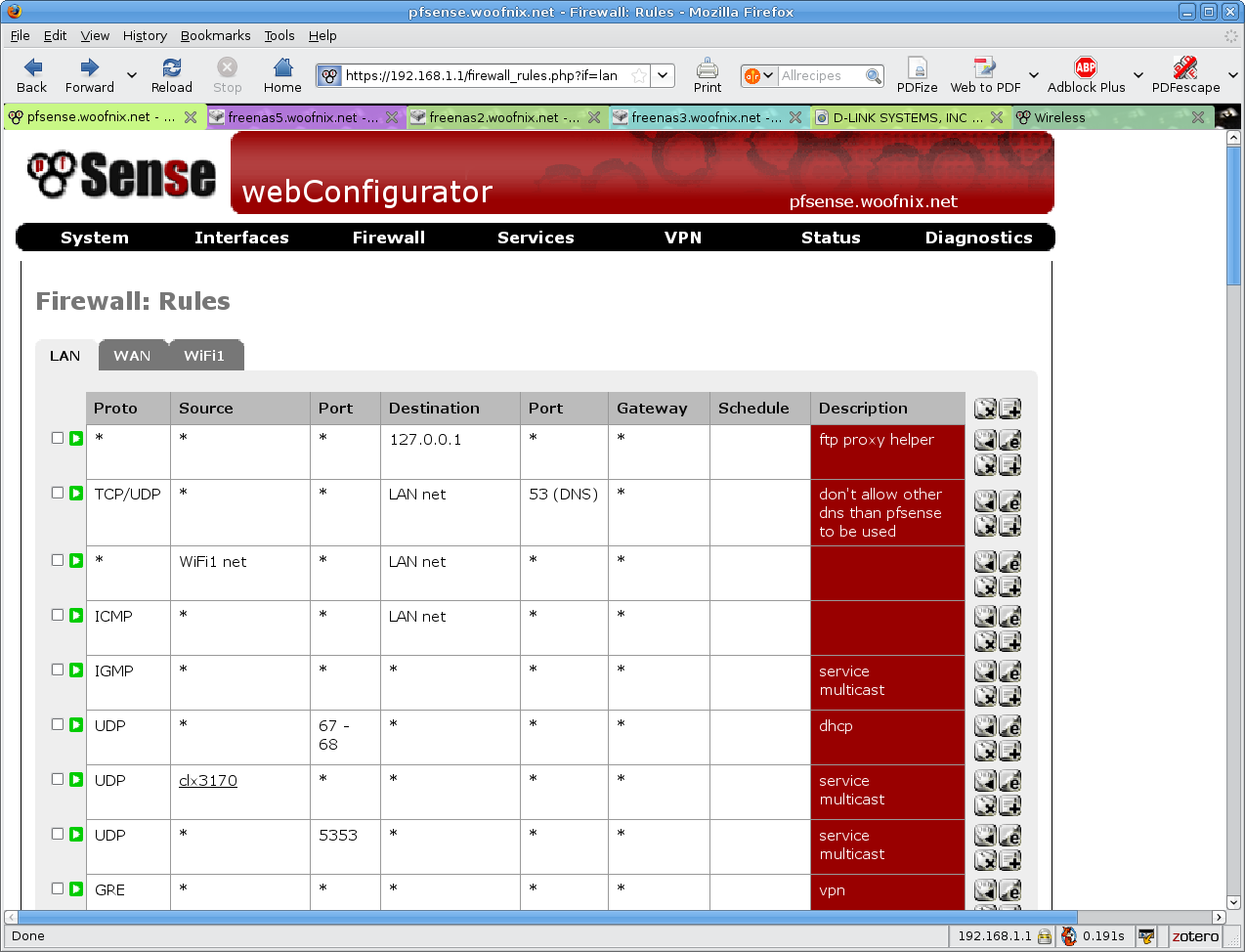Delete selected rules icon beside Description header
Image resolution: width=1245 pixels, height=952 pixels.
pyautogui.click(x=985, y=409)
